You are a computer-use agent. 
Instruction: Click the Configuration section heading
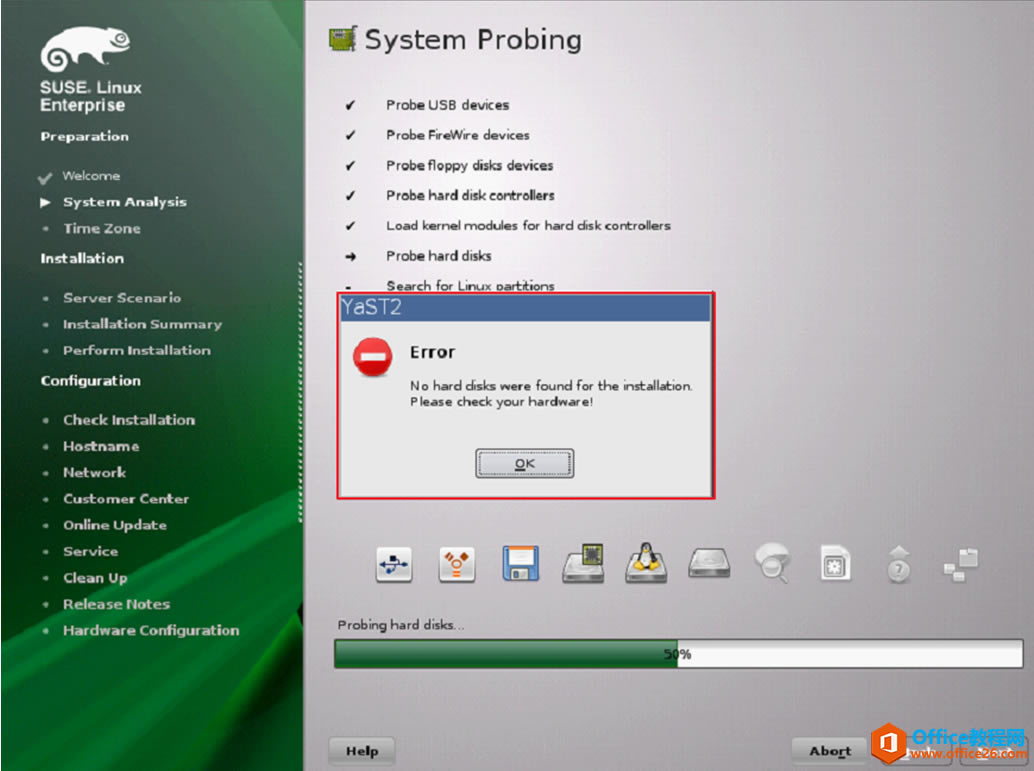coord(90,381)
